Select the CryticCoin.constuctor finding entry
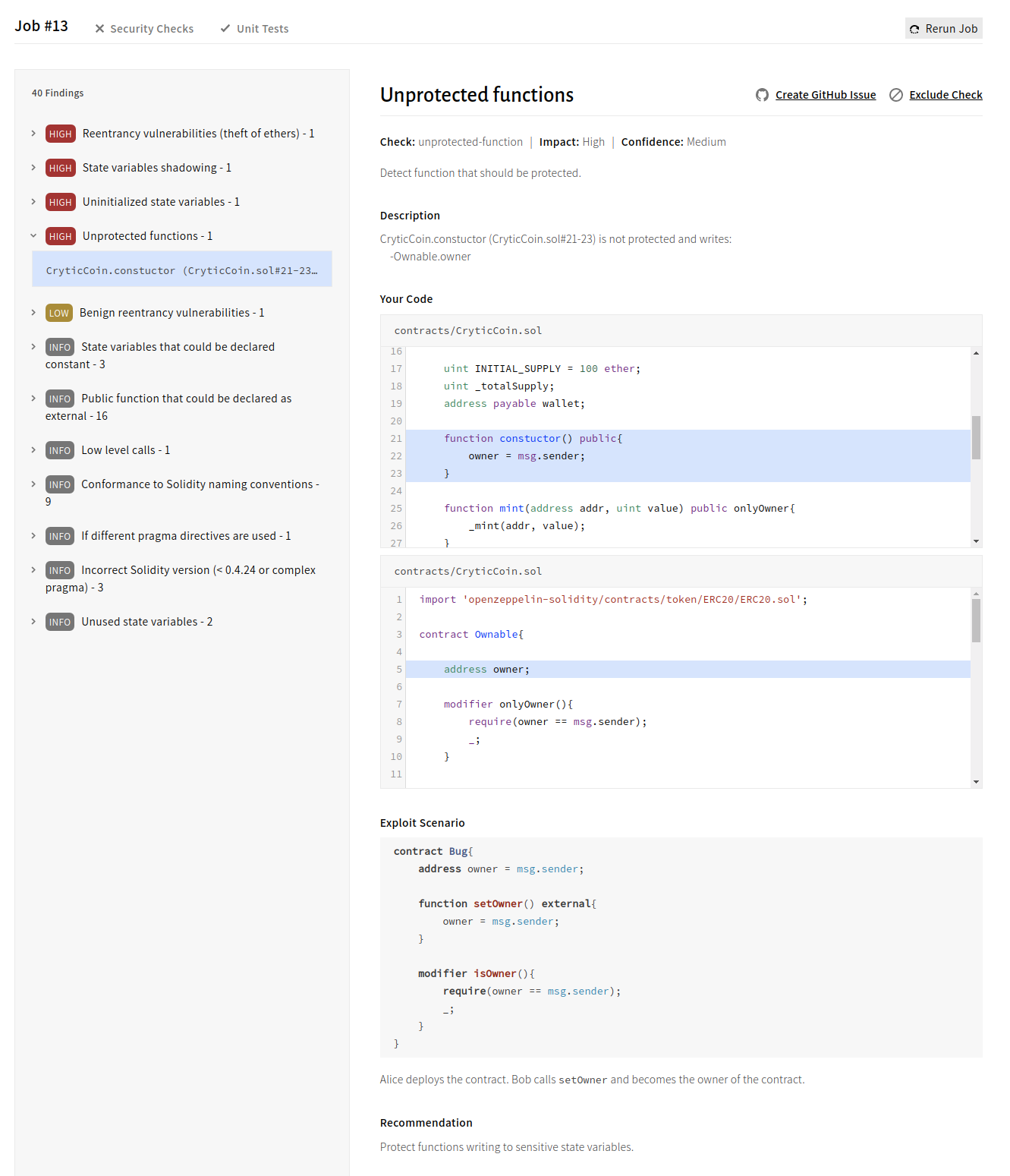 point(181,270)
